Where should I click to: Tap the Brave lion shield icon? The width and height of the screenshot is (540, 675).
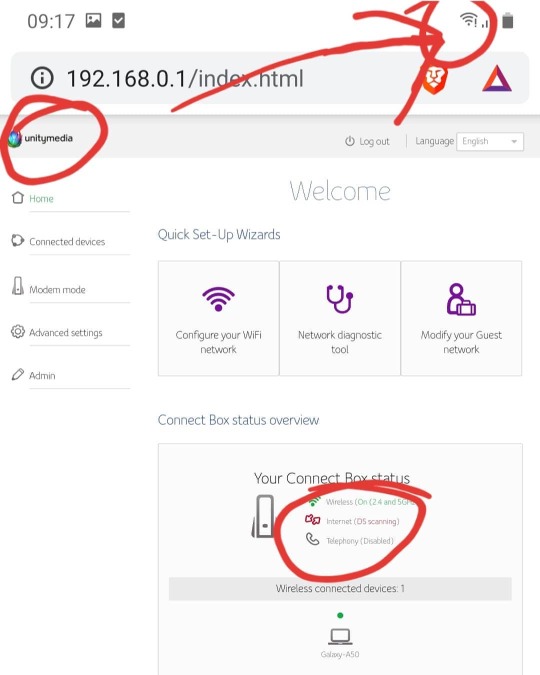tap(435, 80)
